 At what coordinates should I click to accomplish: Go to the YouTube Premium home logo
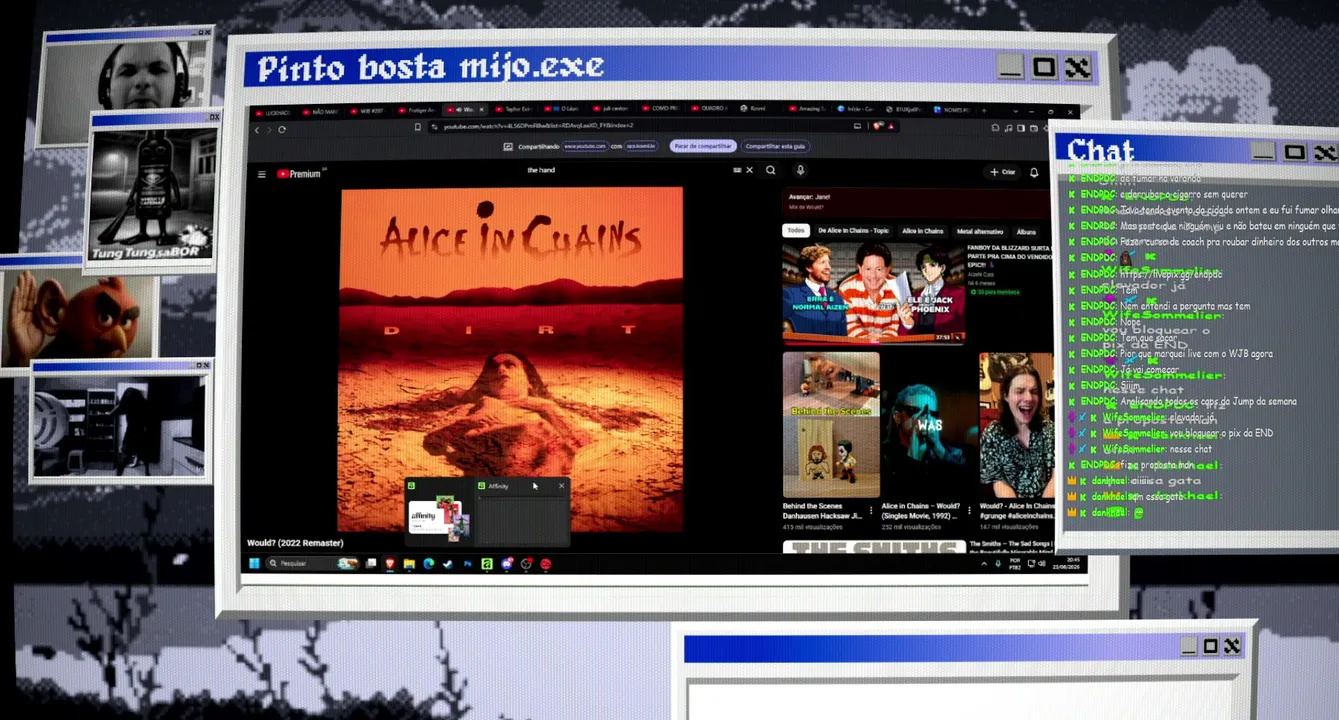pos(299,174)
